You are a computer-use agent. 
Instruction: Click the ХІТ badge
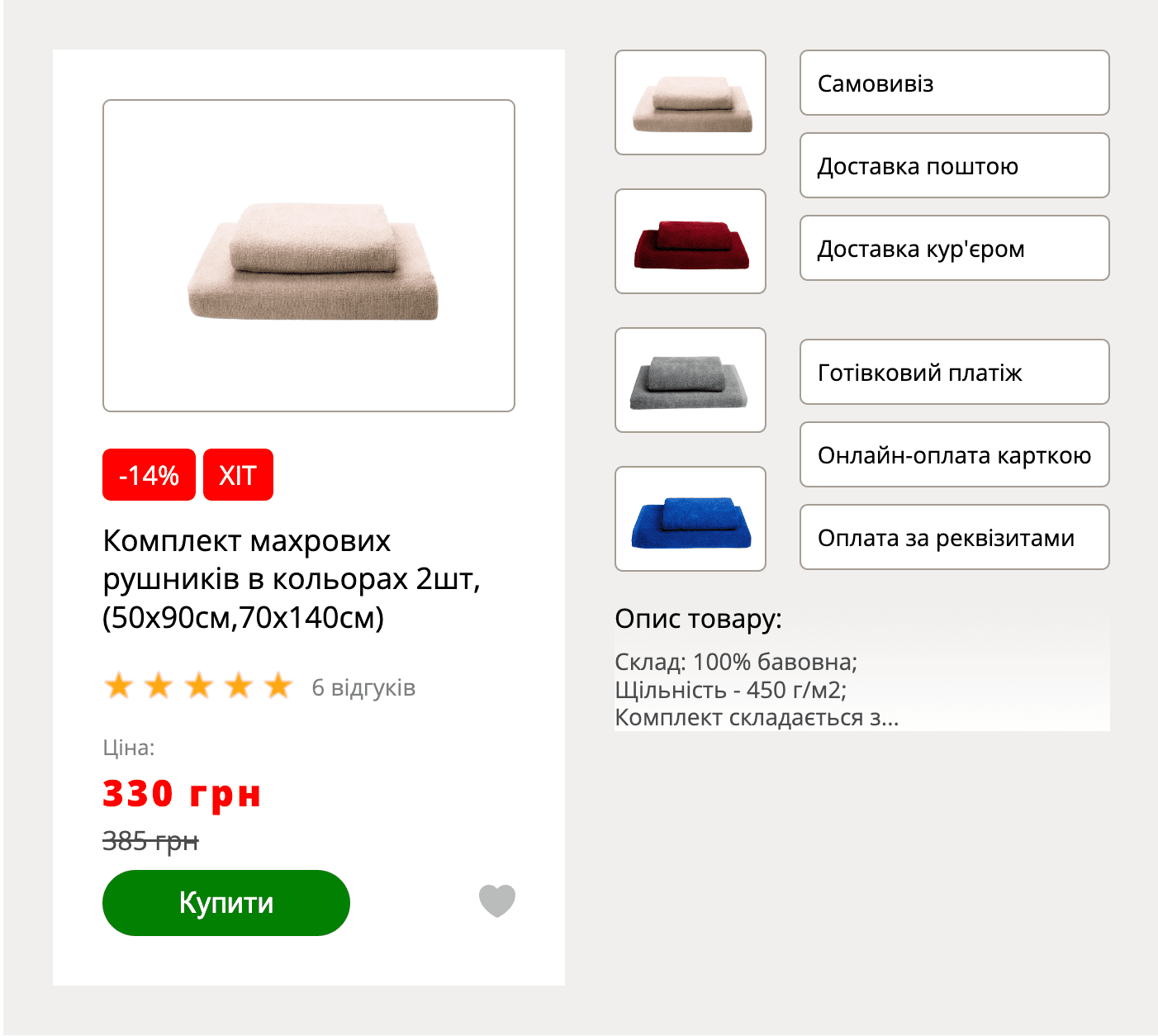[x=238, y=475]
